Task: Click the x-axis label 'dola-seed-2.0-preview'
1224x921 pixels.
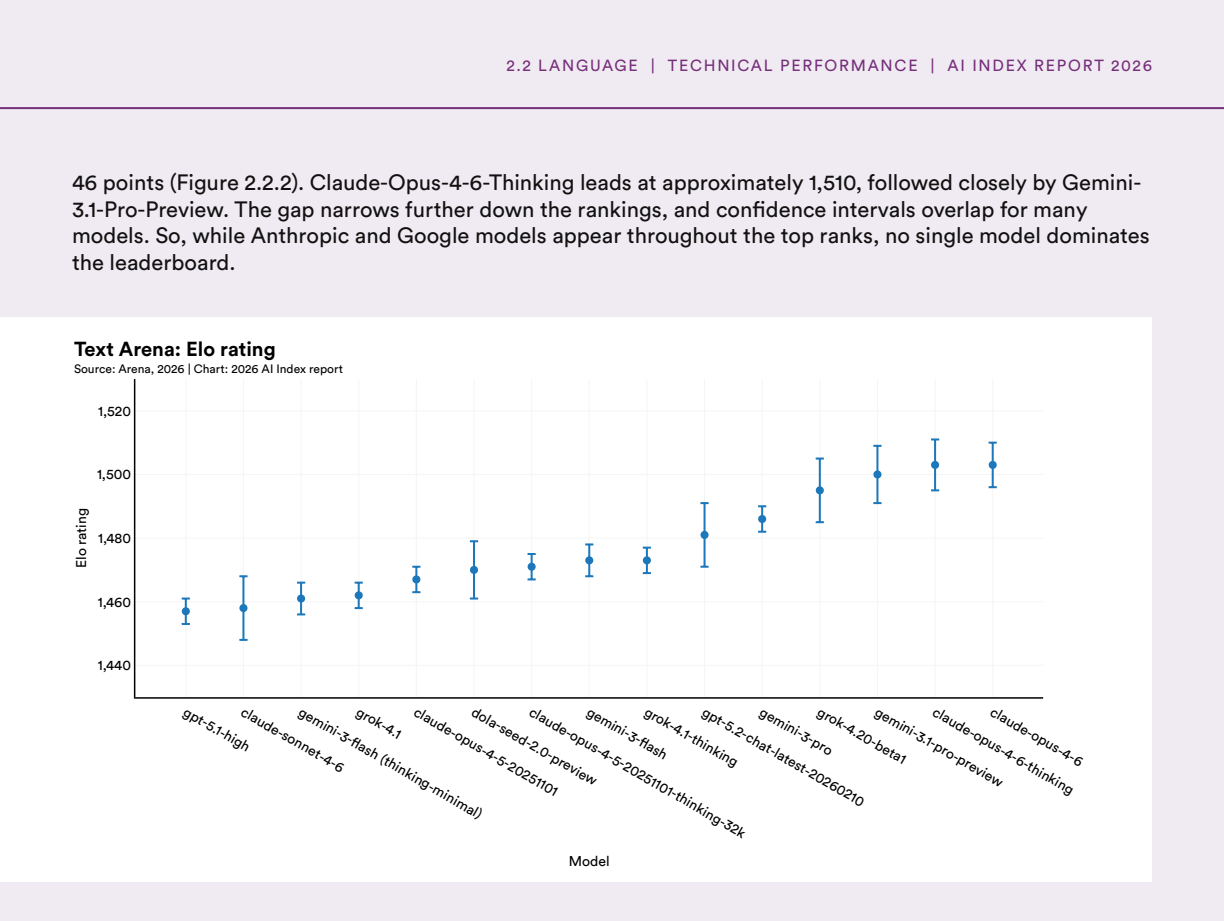Action: [x=533, y=746]
